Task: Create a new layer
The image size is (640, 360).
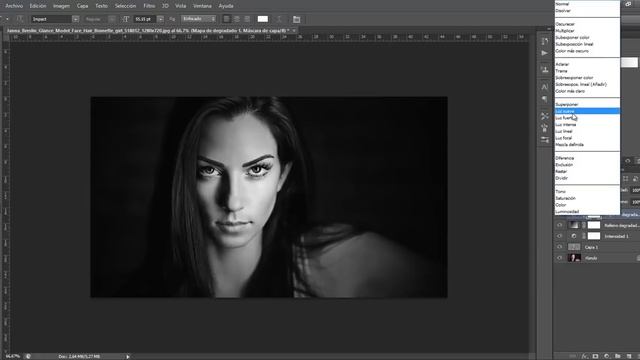Action: (629, 356)
